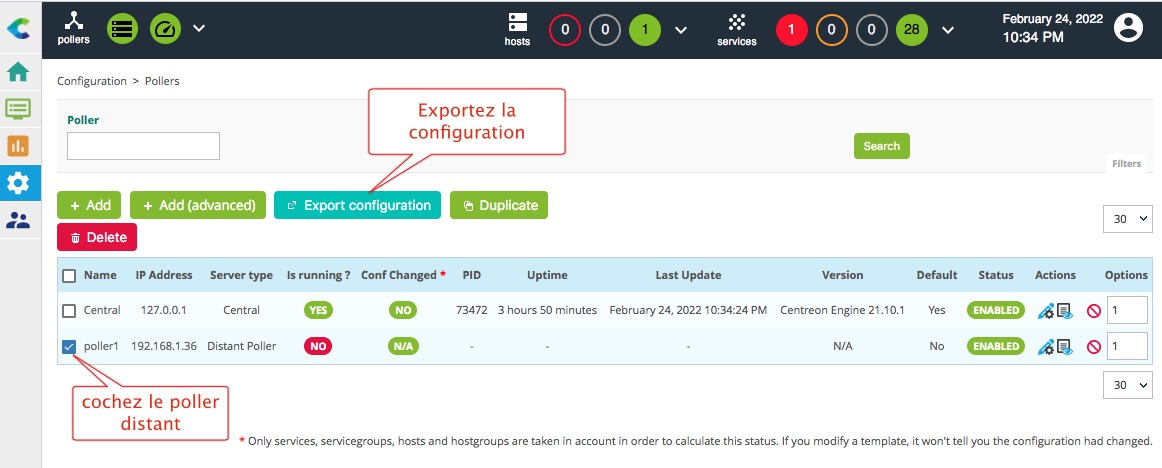
Task: Open the top rows-per-page dropdown
Action: click(1127, 219)
